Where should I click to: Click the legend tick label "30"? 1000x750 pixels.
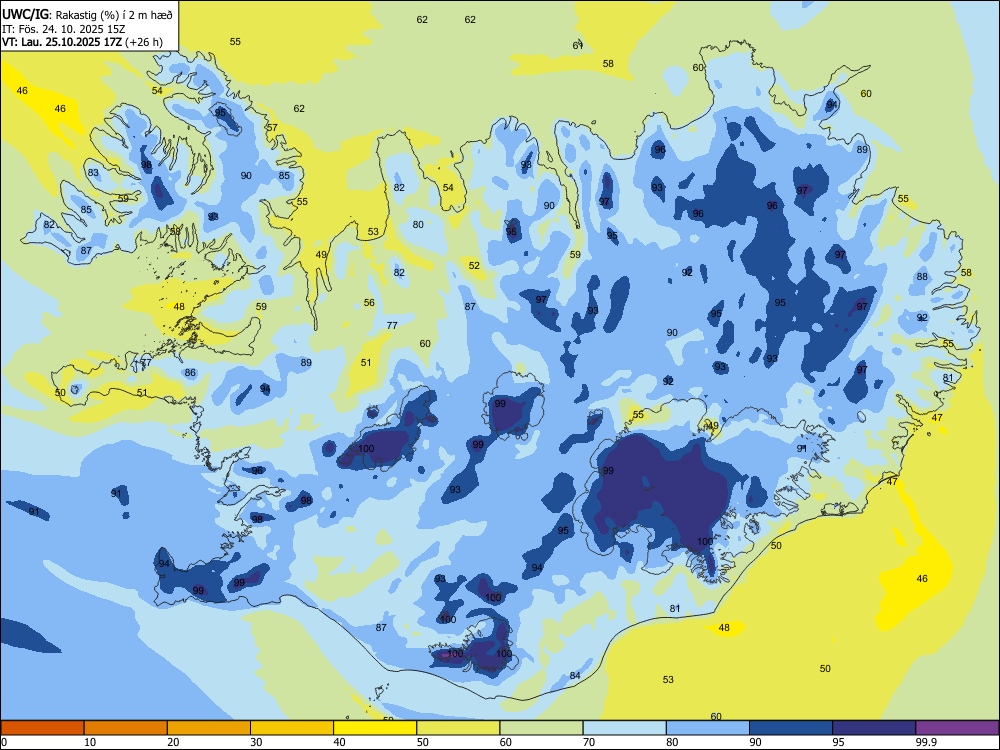pos(256,742)
